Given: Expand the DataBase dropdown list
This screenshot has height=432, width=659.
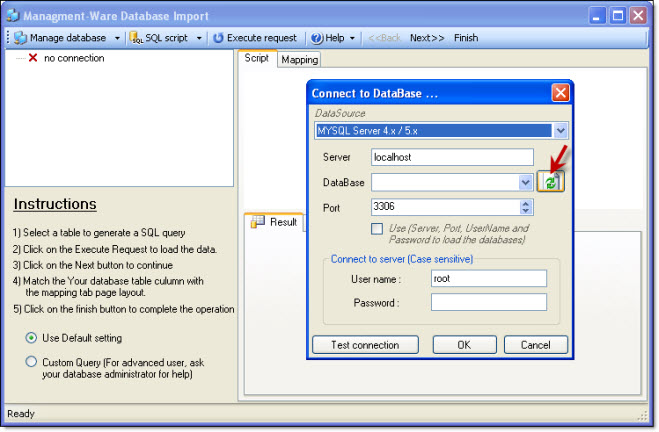Looking at the screenshot, I should [x=525, y=182].
